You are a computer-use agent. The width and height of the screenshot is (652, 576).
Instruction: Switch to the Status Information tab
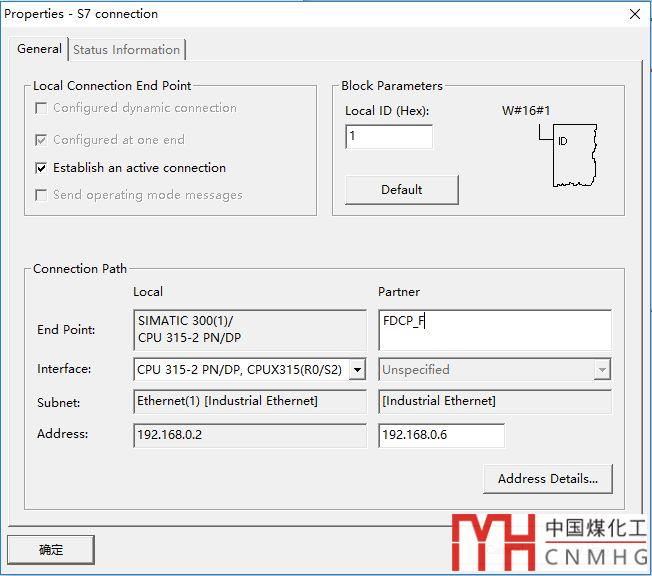(x=126, y=49)
